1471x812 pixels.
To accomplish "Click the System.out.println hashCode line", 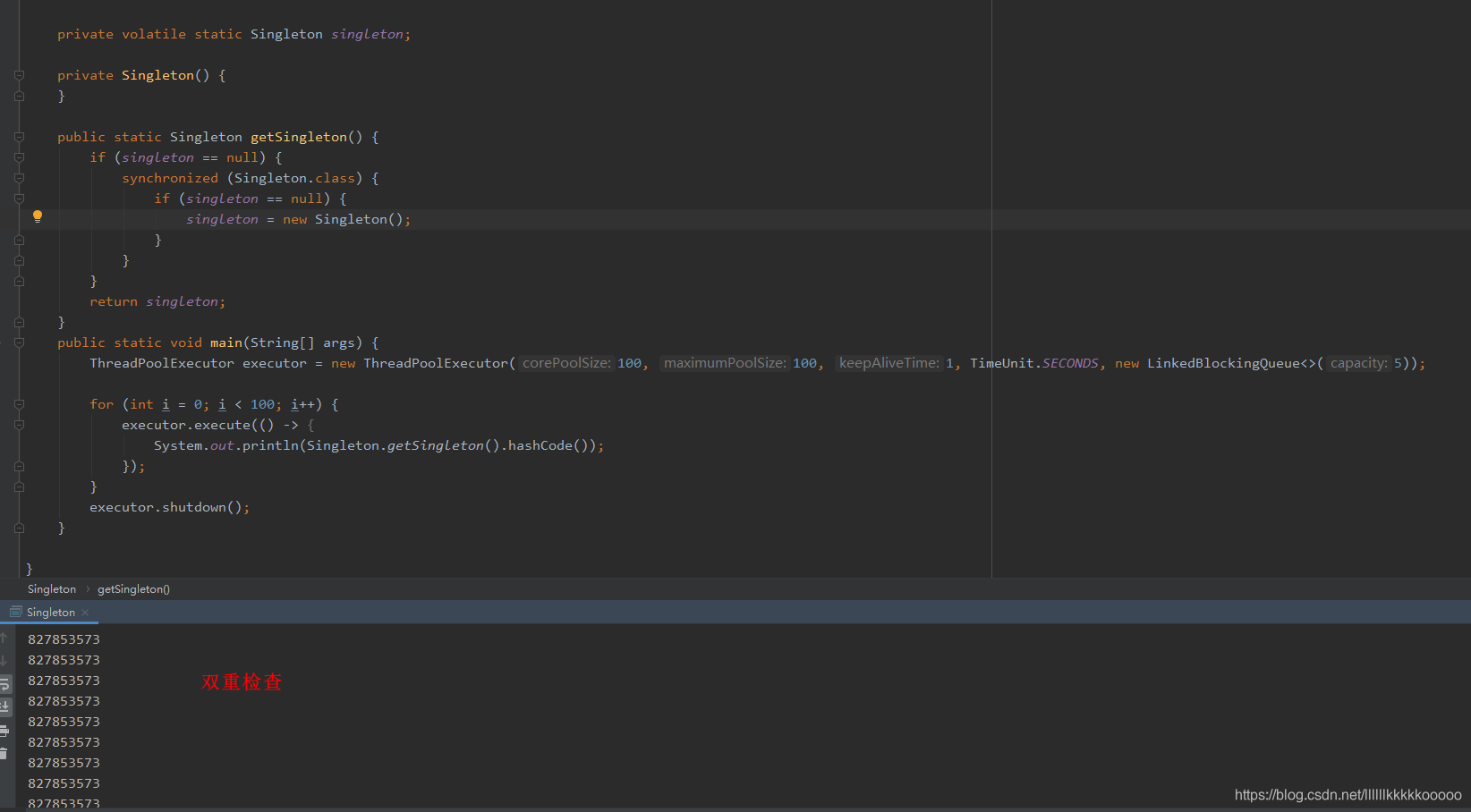I will coord(379,445).
